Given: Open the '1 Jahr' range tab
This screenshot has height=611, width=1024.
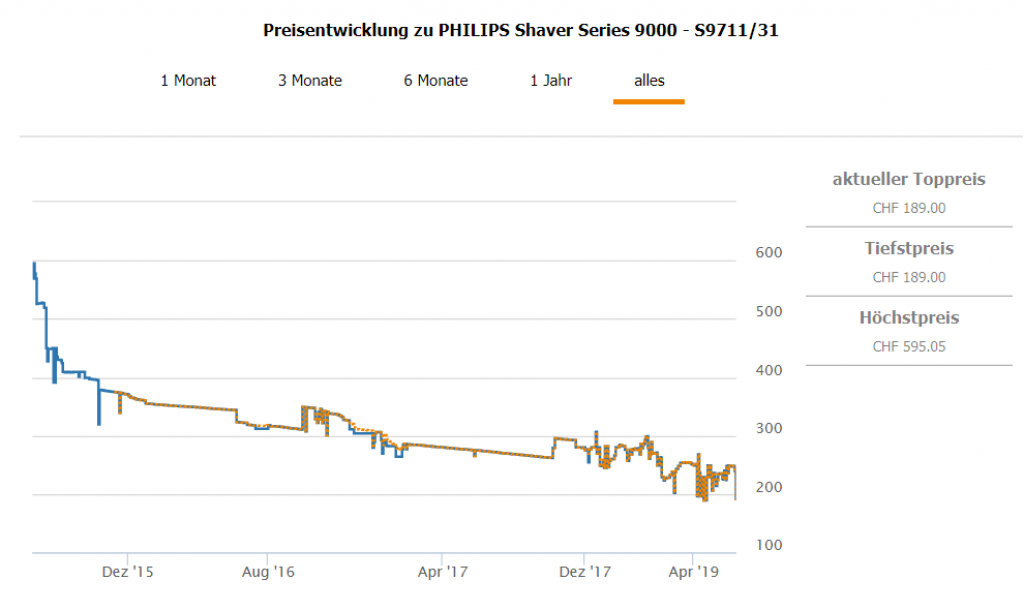Looking at the screenshot, I should pos(551,81).
